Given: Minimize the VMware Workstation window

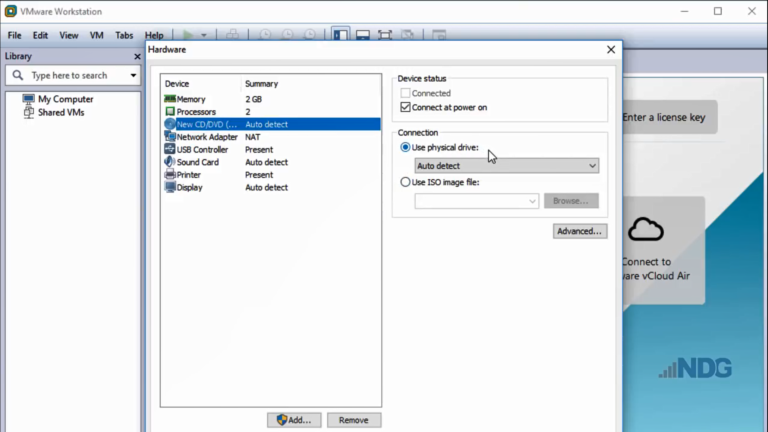Looking at the screenshot, I should pos(684,11).
